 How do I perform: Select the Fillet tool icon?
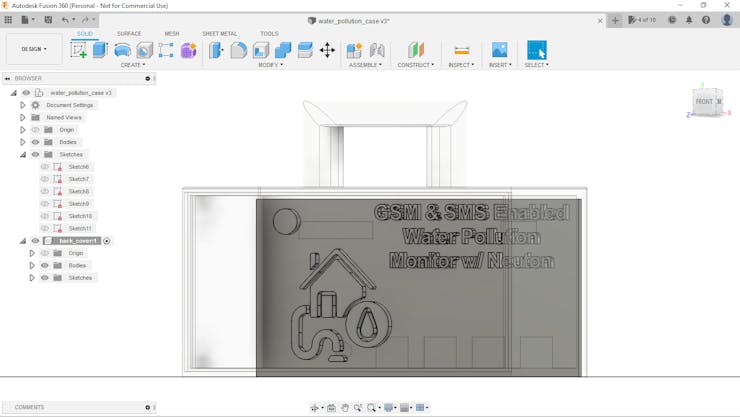[x=238, y=50]
